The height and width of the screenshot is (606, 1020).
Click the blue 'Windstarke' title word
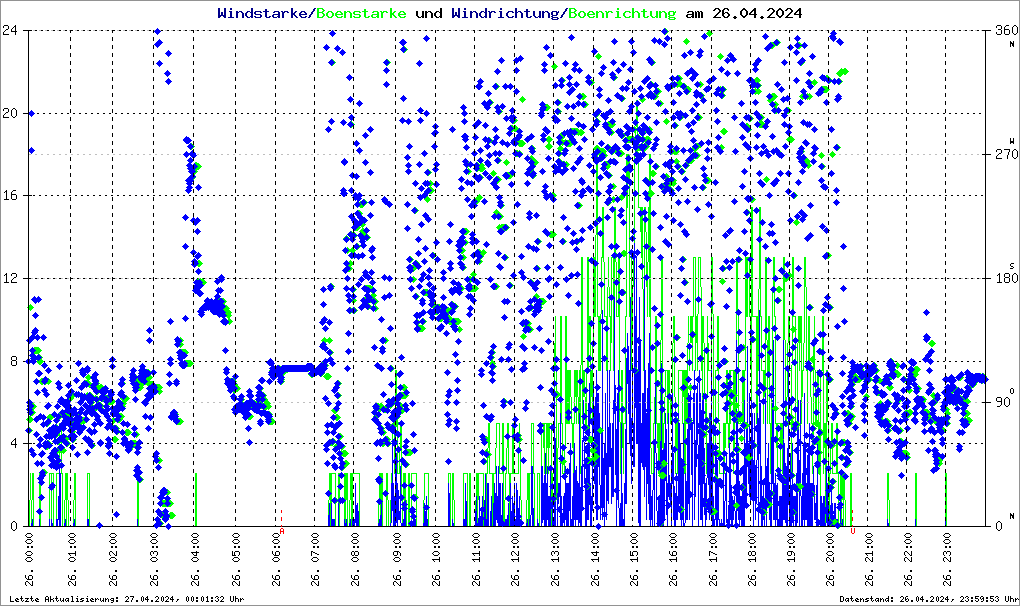click(x=262, y=13)
